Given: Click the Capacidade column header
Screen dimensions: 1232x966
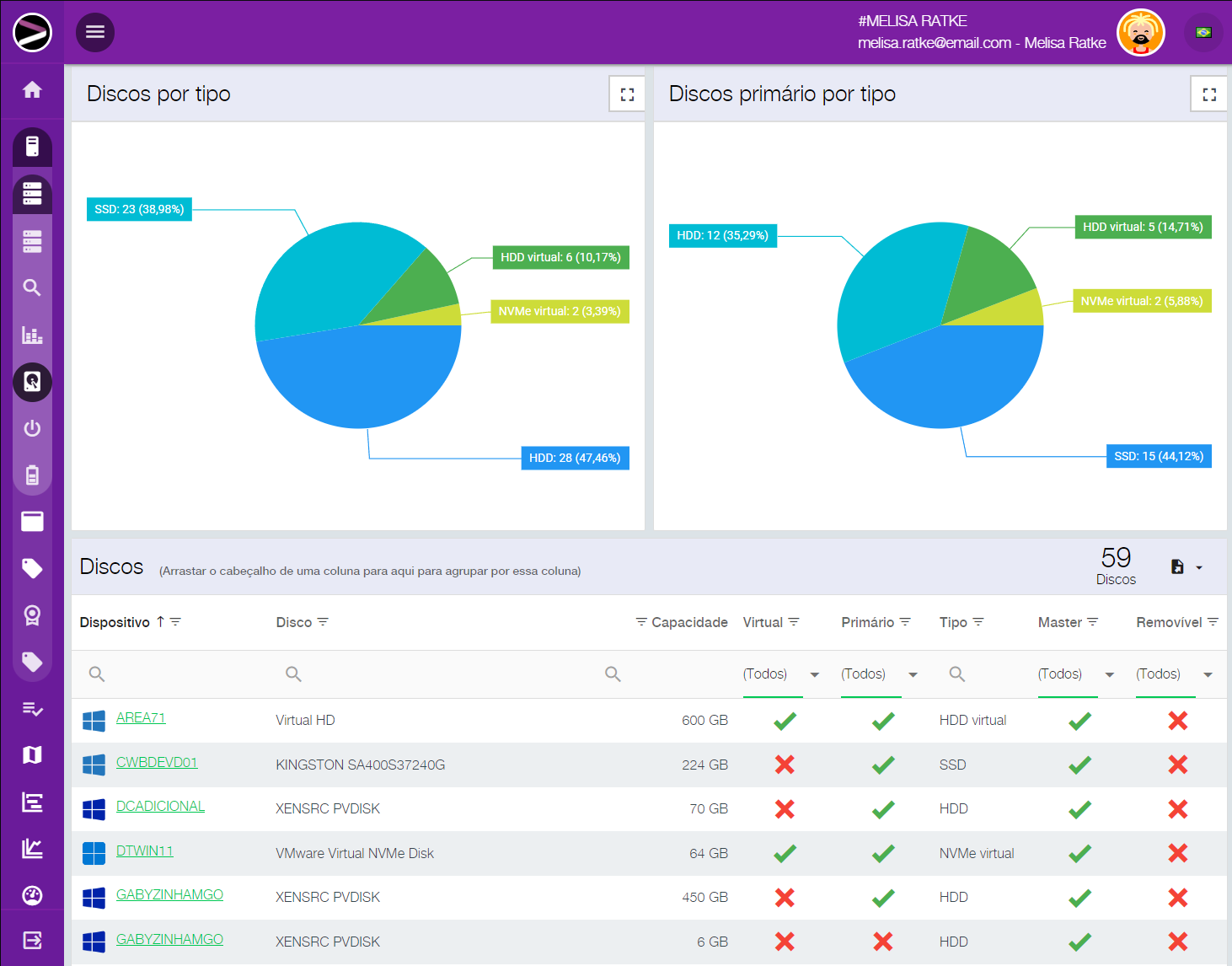Looking at the screenshot, I should pos(688,622).
